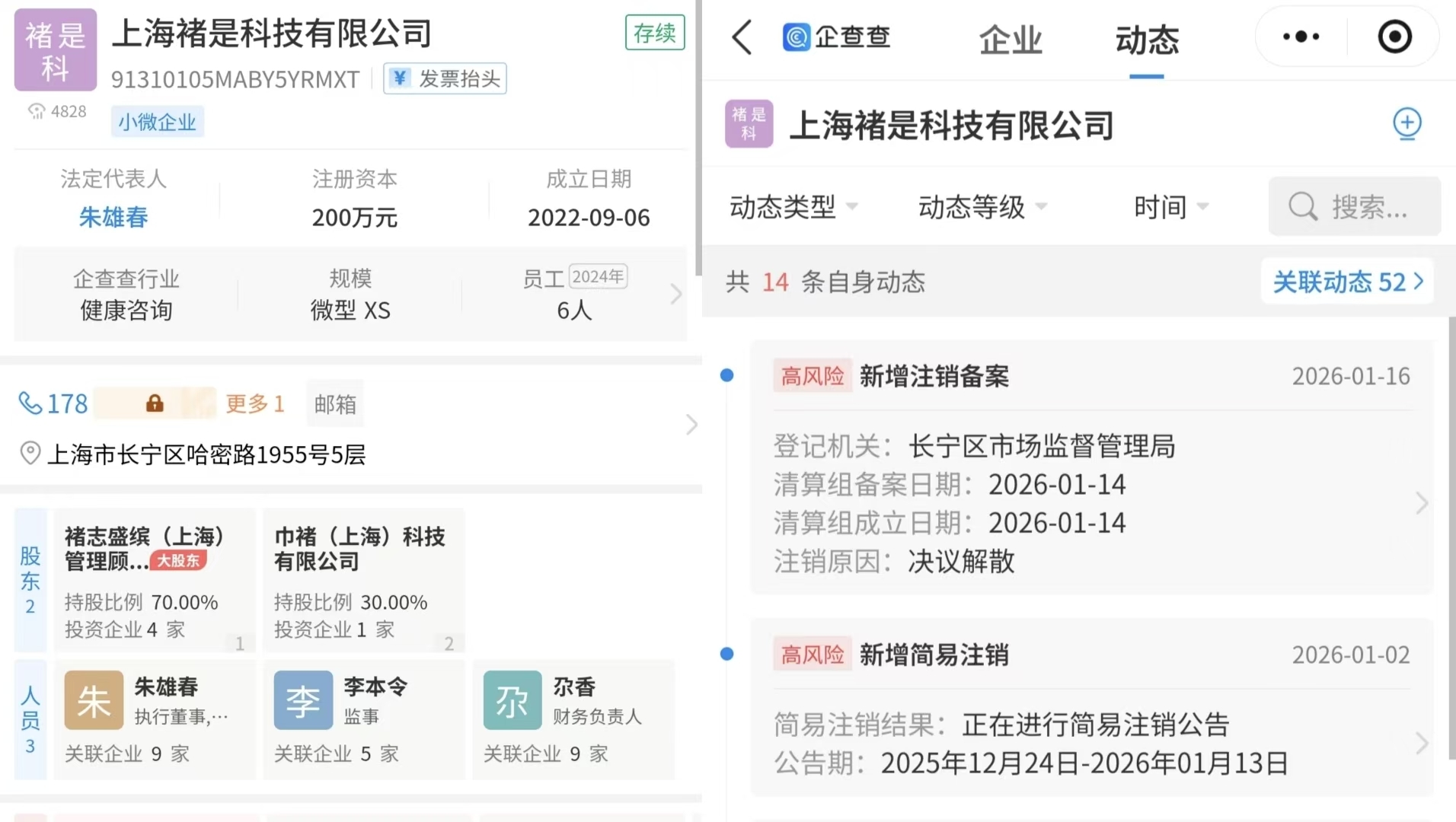Click the 企查查 logo icon
Viewport: 1456px width, 822px height.
[x=797, y=37]
